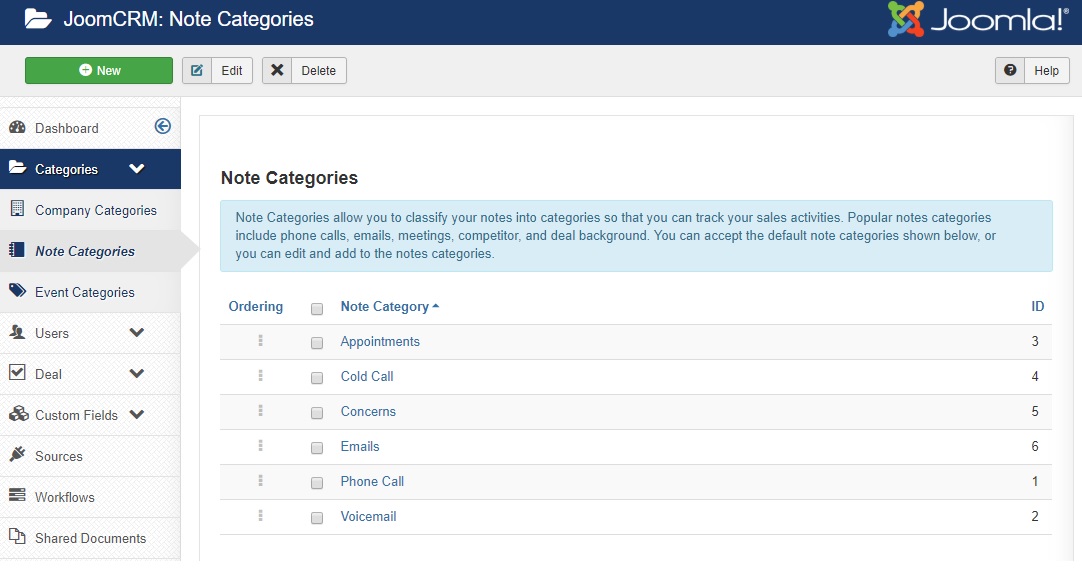Open the Concerns category link
Image resolution: width=1082 pixels, height=572 pixels.
pos(368,412)
